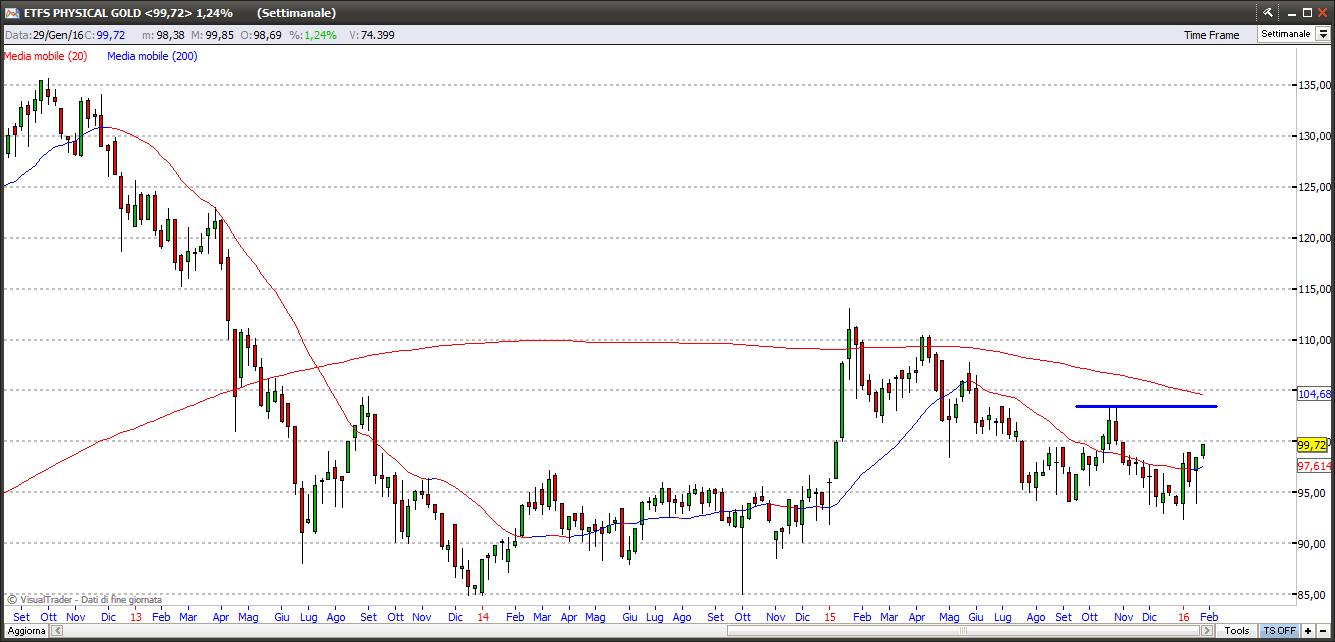This screenshot has width=1335, height=642.
Task: Minimize the chart window
Action: pos(1292,14)
